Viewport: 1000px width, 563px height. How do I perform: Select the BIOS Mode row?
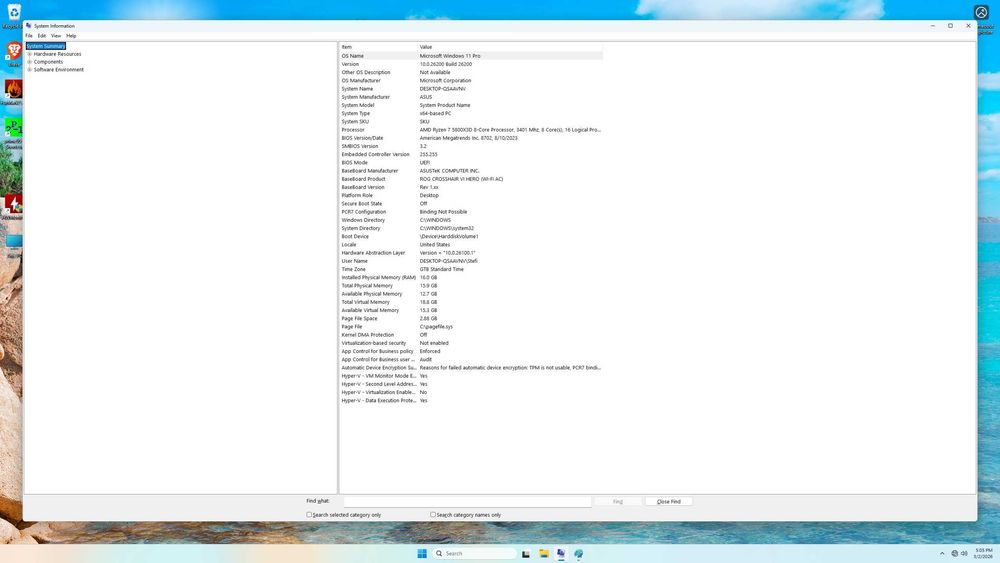(x=471, y=163)
